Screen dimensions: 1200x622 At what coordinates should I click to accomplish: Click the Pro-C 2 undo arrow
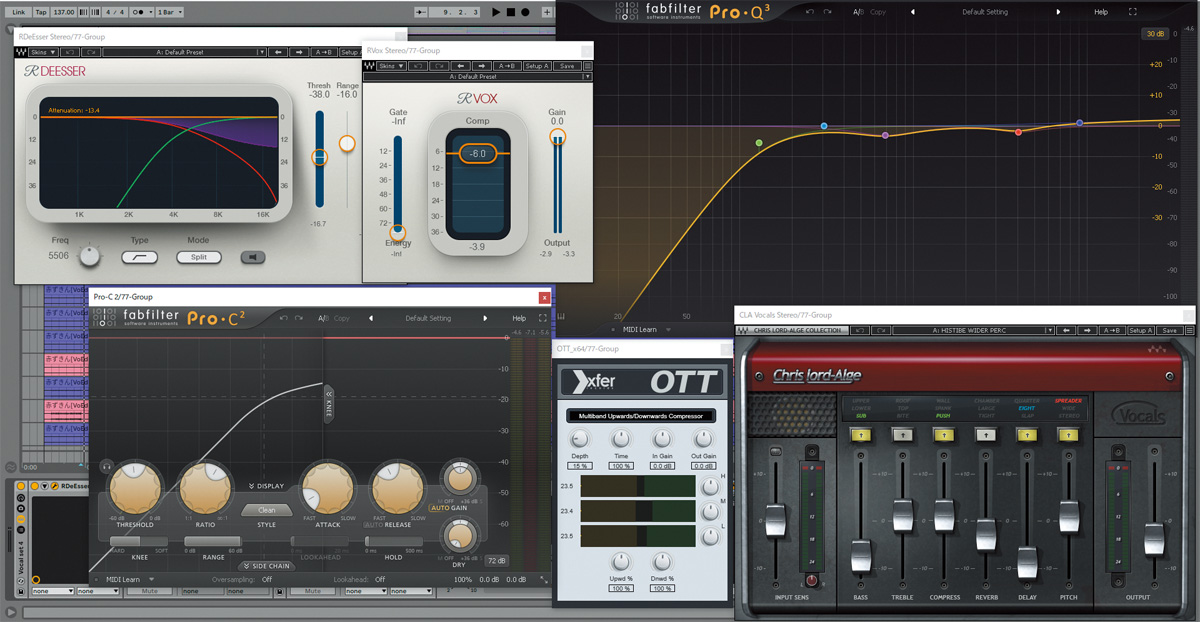[285, 318]
